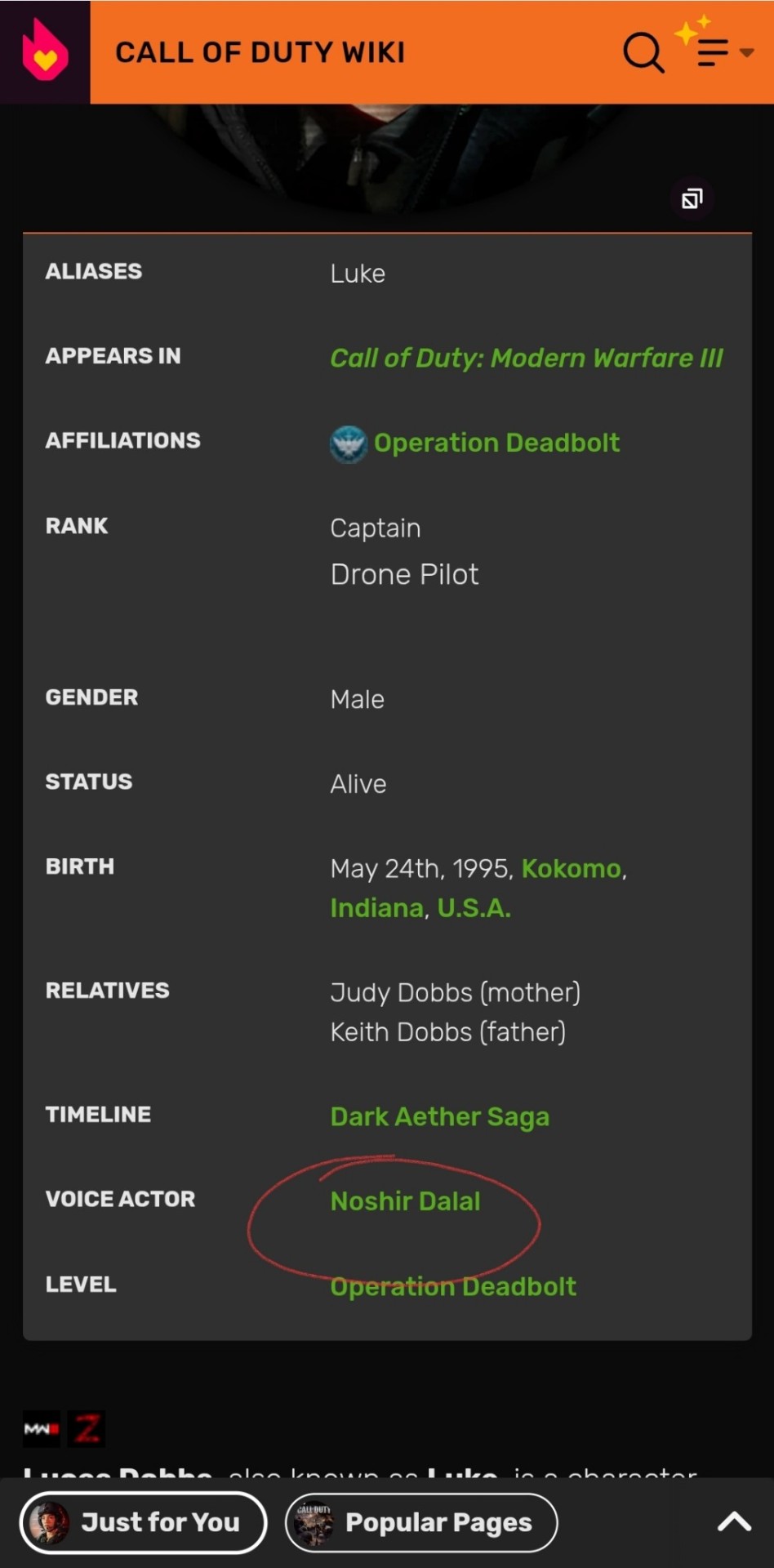Open the Call of Duty Wiki title
Screen dimensions: 774x1568
(260, 52)
